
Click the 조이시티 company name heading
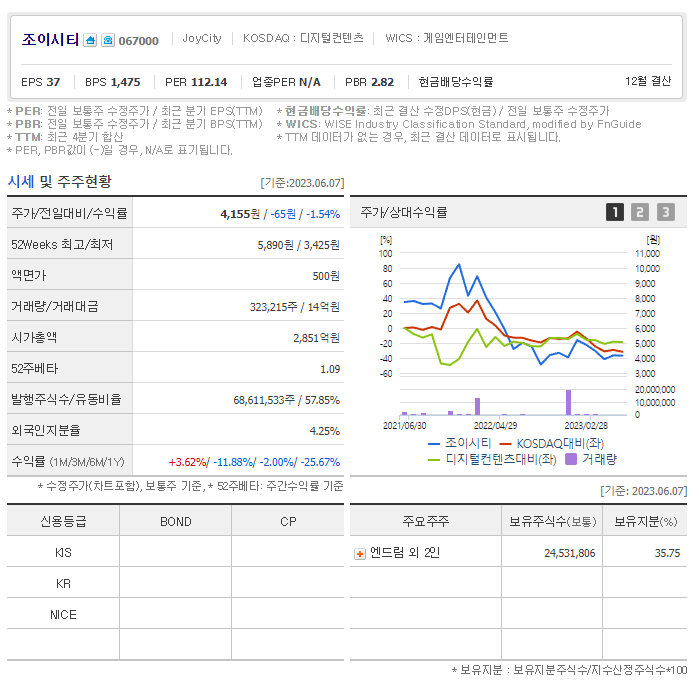pyautogui.click(x=50, y=40)
